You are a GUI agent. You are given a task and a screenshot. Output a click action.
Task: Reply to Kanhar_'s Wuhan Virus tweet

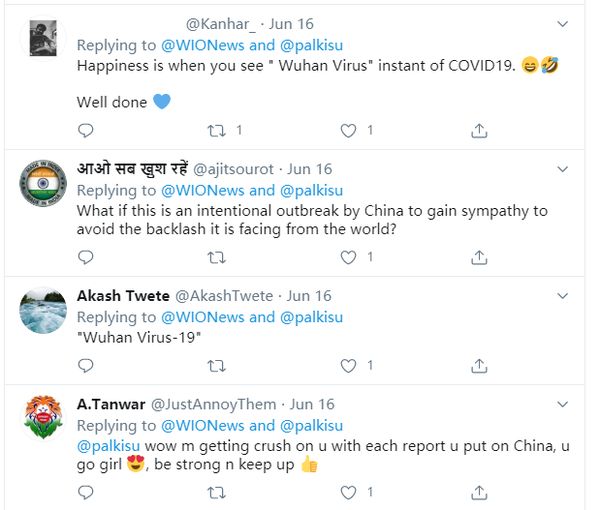(x=86, y=130)
